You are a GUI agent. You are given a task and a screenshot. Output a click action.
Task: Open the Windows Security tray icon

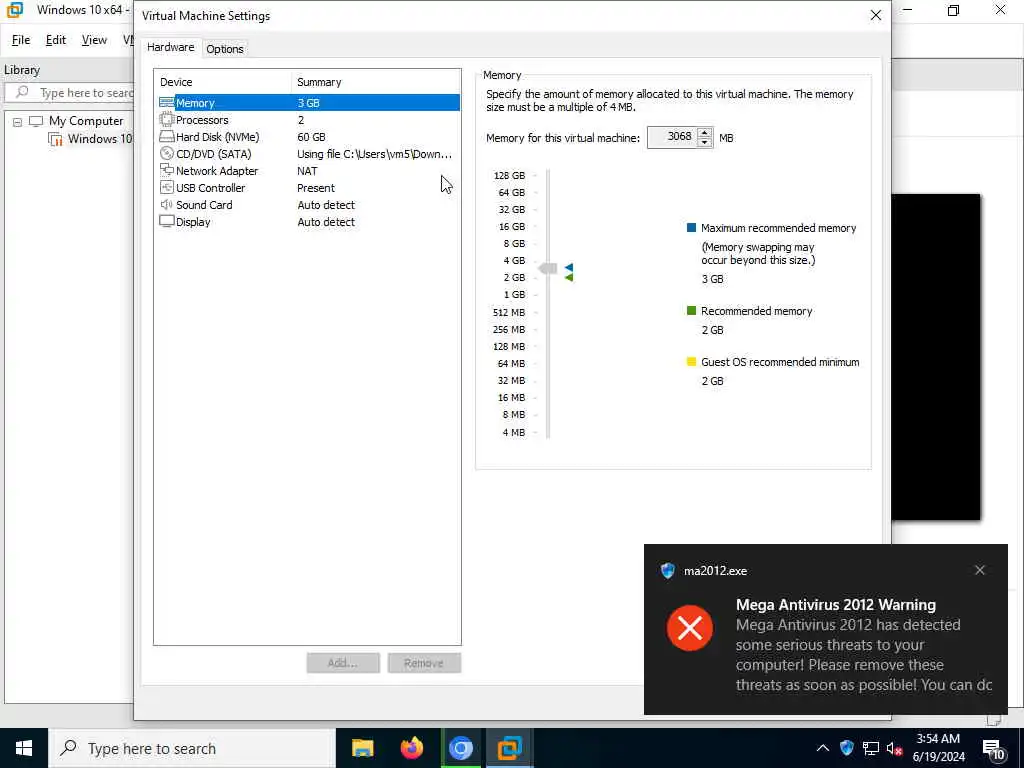click(847, 748)
